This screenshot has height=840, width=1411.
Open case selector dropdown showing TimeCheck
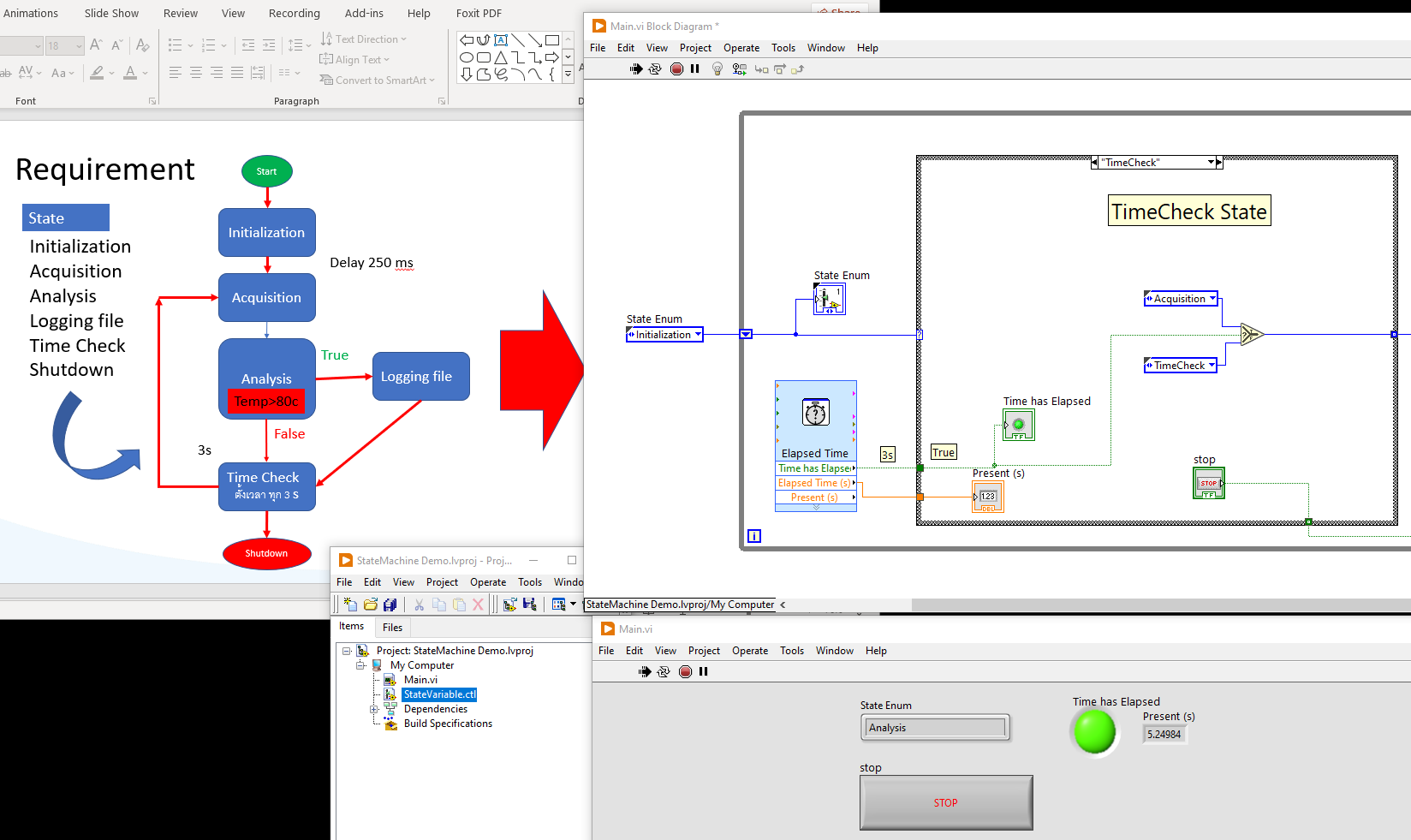[x=1211, y=162]
